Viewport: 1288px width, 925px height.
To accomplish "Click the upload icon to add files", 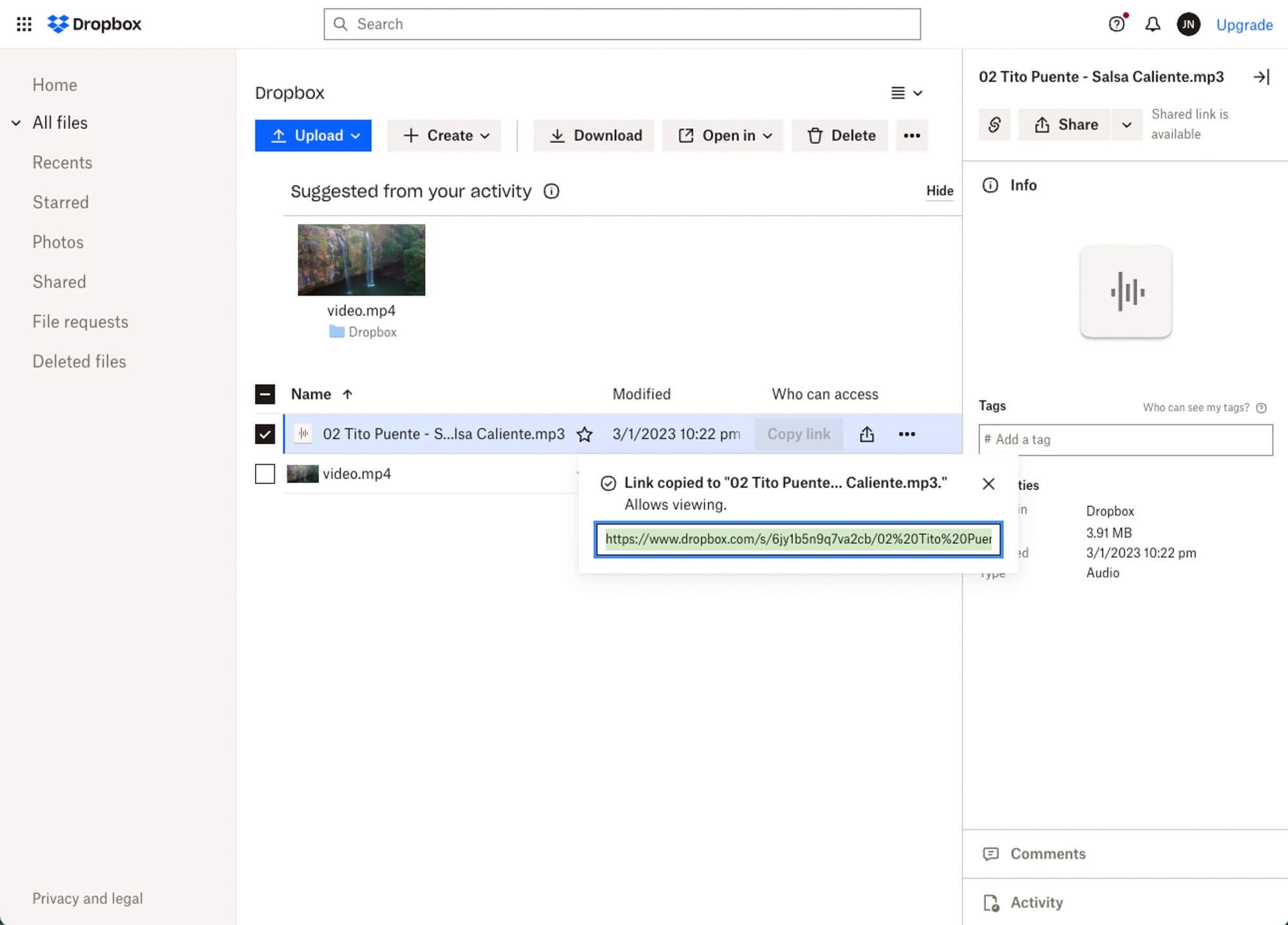I will tap(278, 135).
